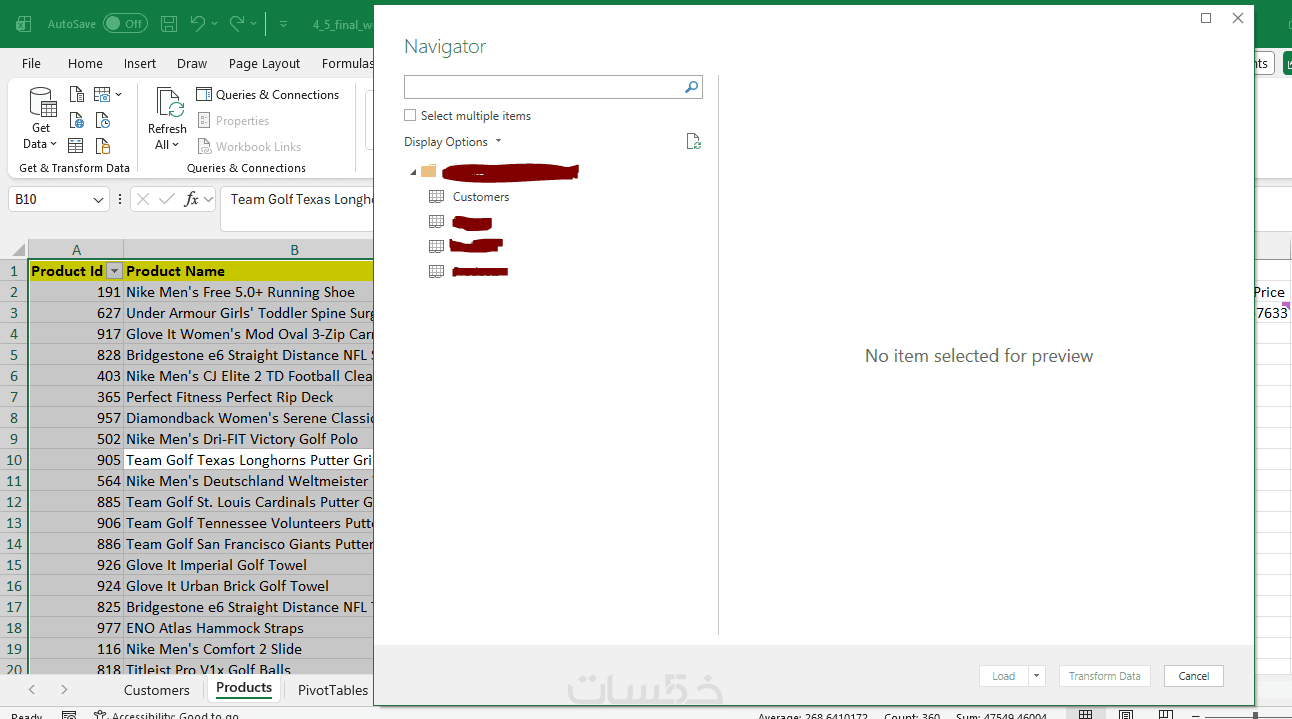Click the macro recording status bar icon
Screen dimensions: 1292x719
click(69, 715)
